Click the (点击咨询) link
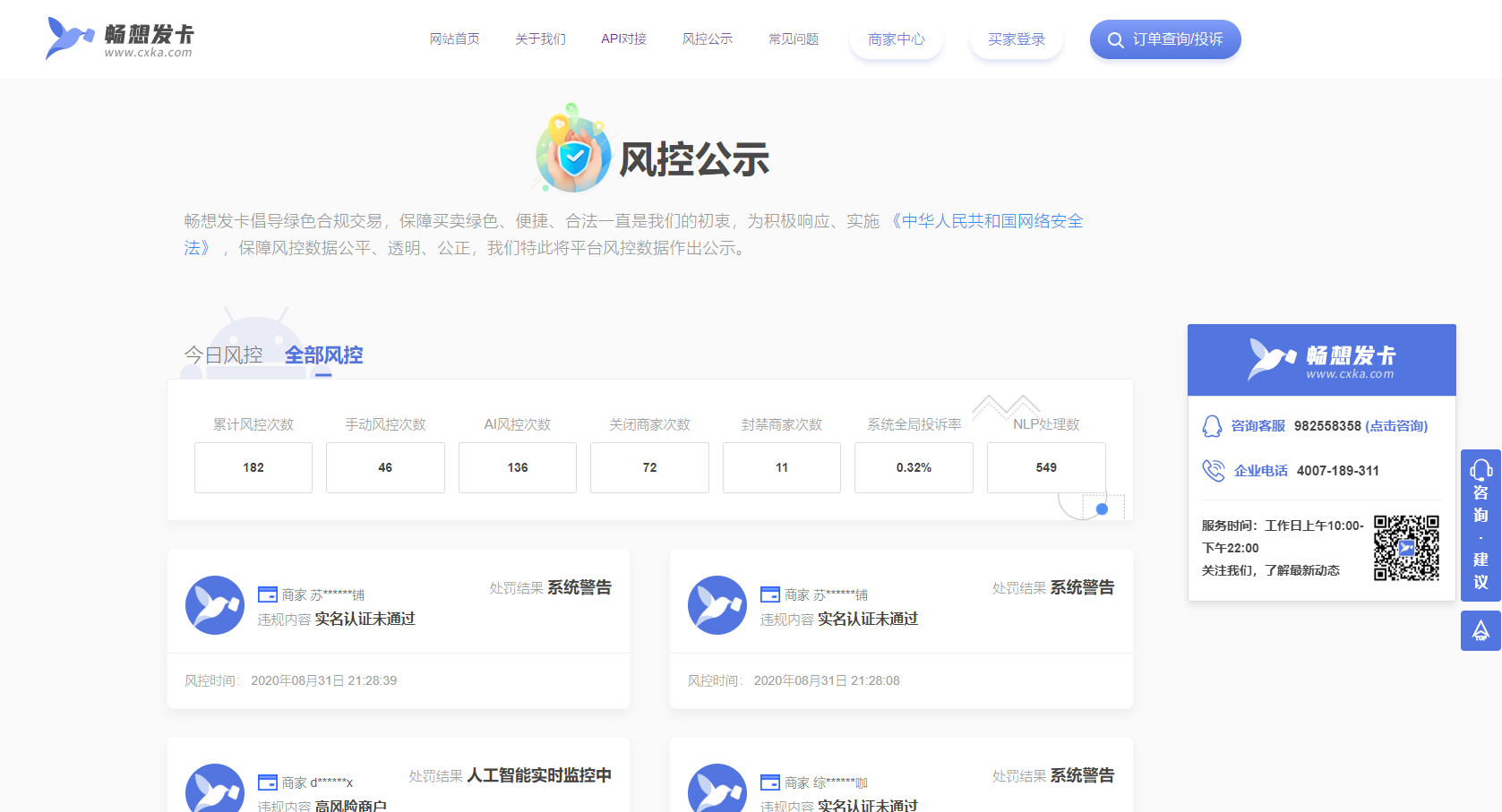This screenshot has width=1502, height=812. pyautogui.click(x=1396, y=426)
